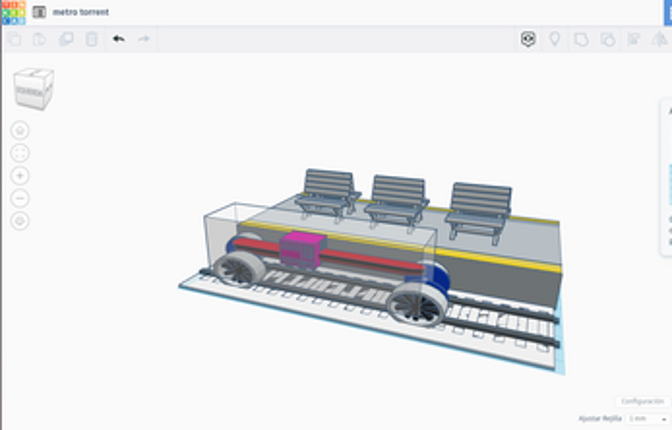Click the Delete trash icon

(91, 39)
